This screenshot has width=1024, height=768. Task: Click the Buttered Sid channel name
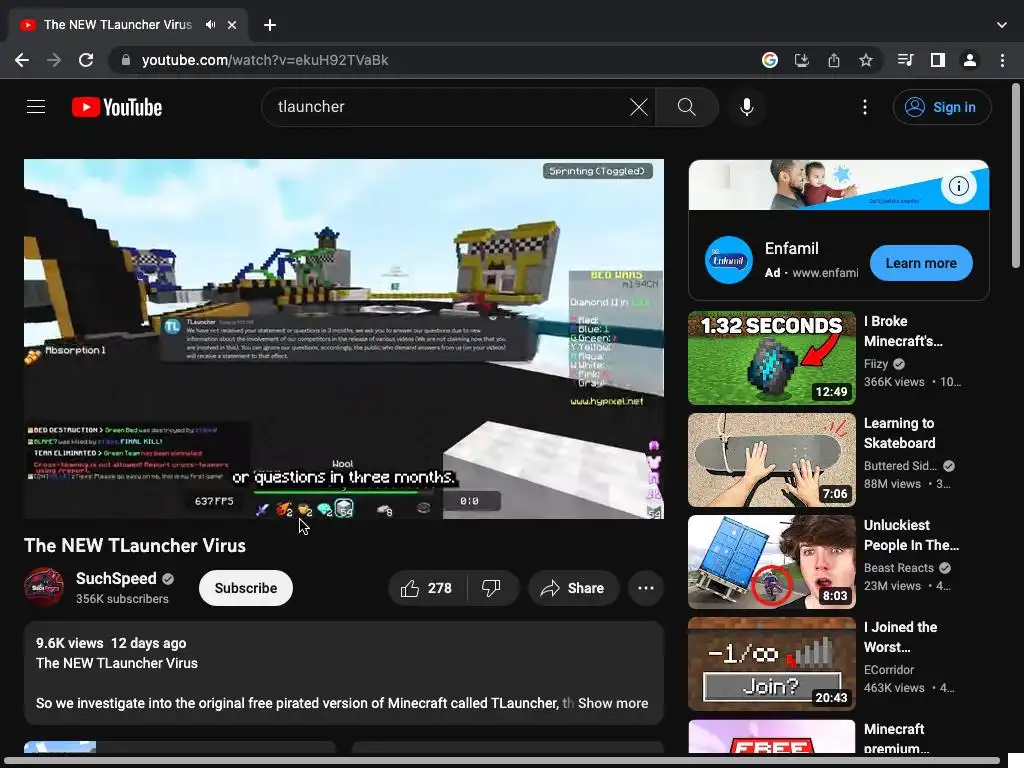tap(901, 466)
